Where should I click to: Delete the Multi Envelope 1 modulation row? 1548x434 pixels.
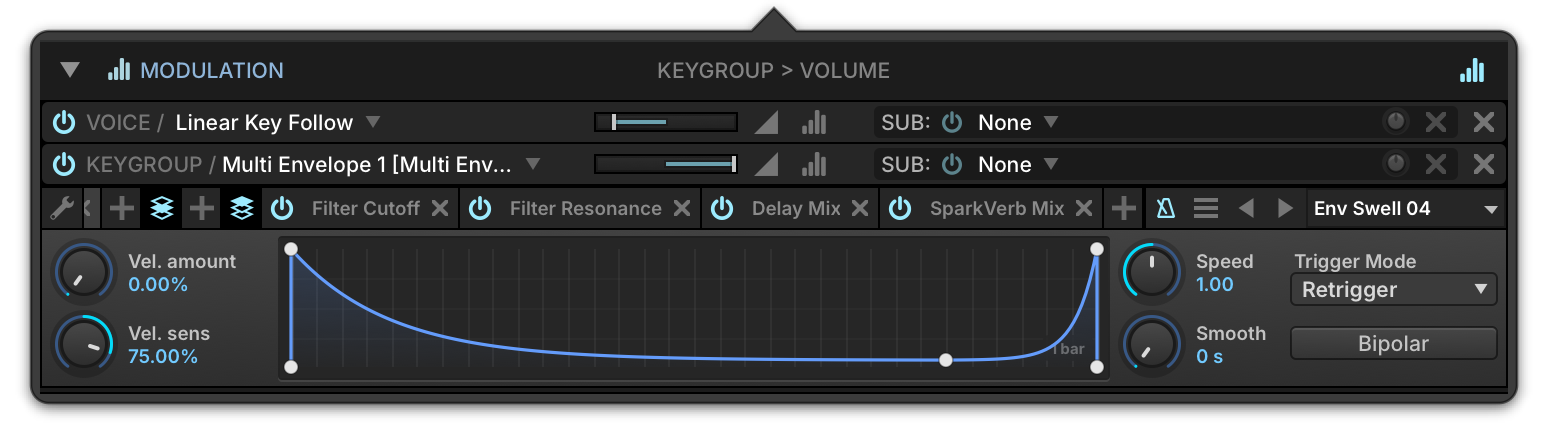[1484, 164]
